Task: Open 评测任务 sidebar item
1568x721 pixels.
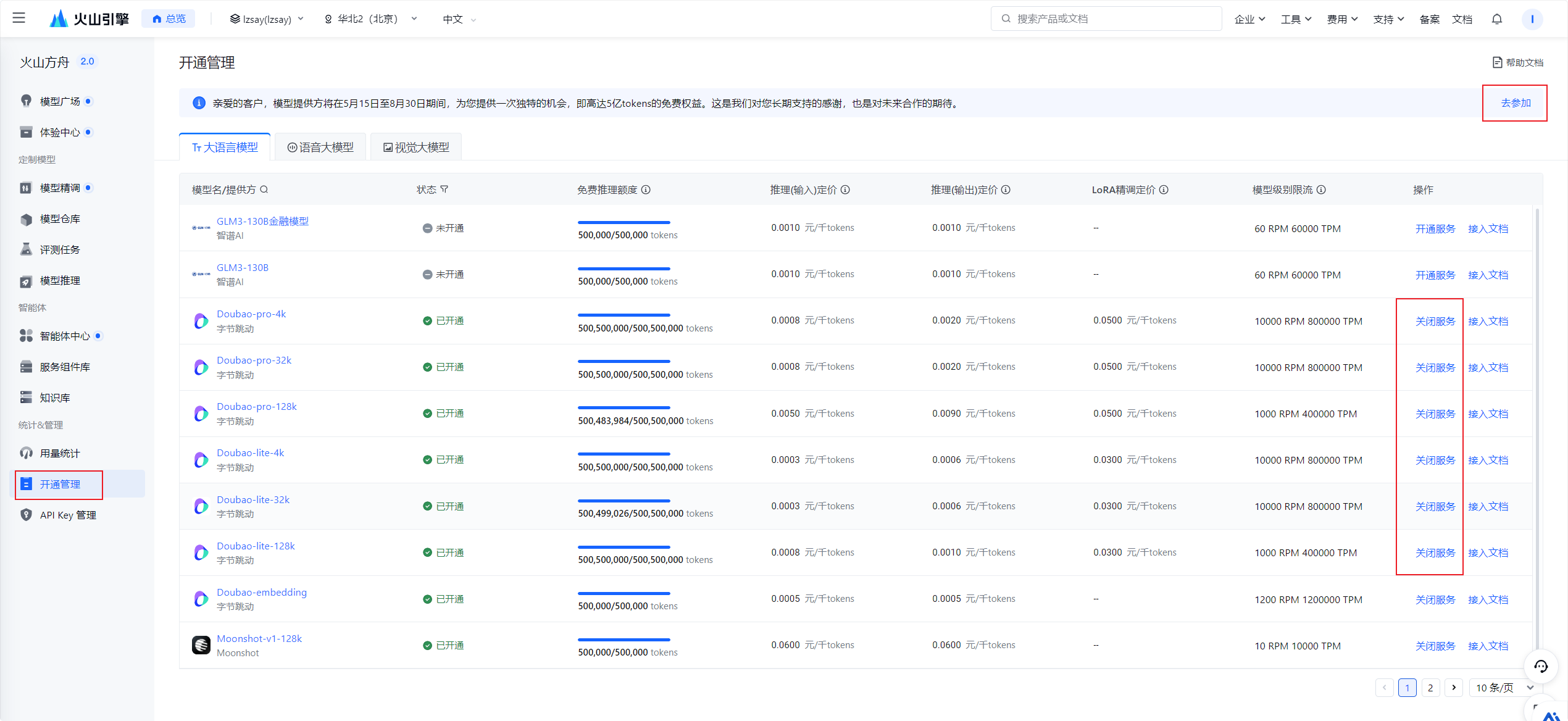Action: (60, 249)
